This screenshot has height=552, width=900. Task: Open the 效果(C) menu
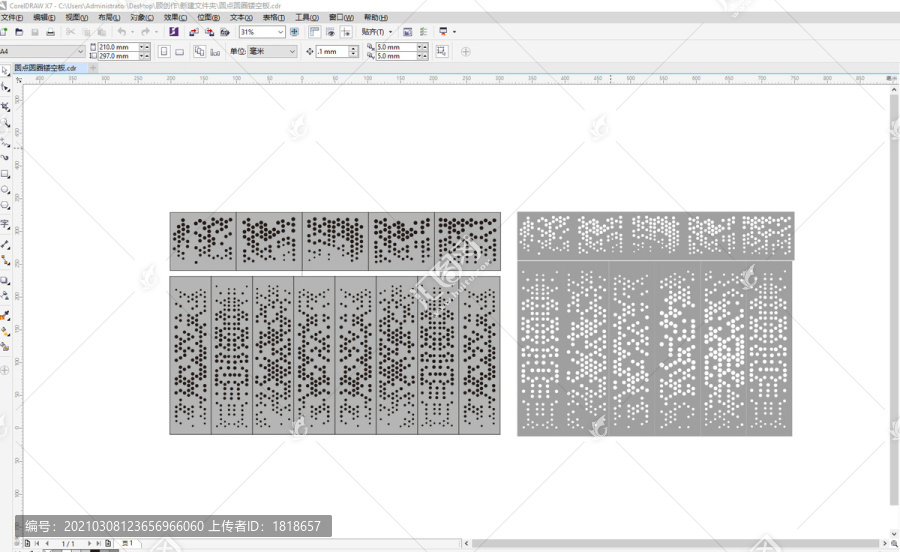[175, 18]
